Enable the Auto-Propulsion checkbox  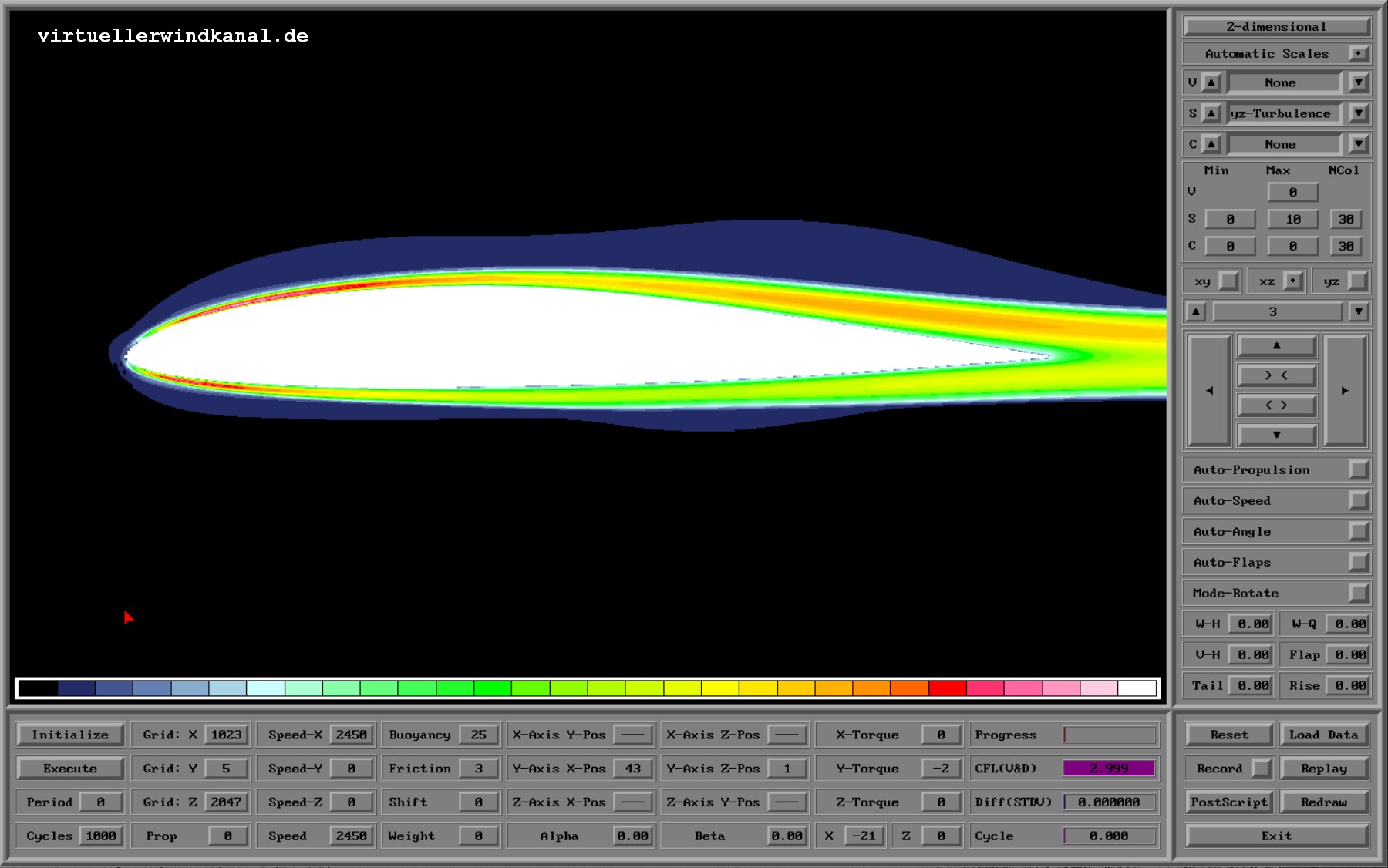pyautogui.click(x=1358, y=470)
